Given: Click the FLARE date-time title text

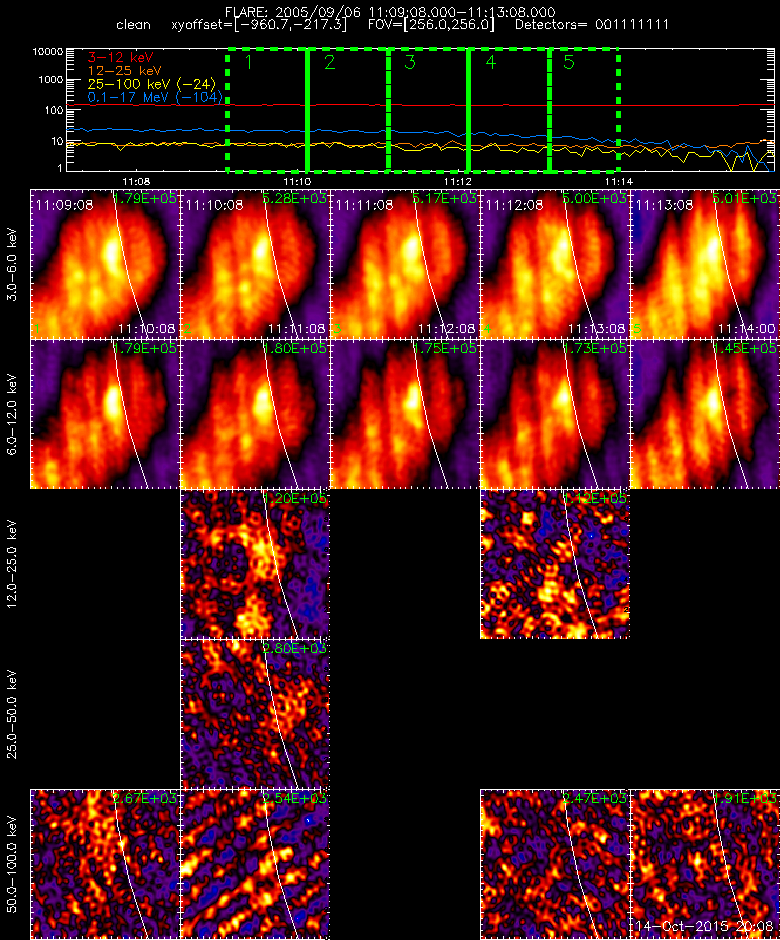Looking at the screenshot, I should [x=390, y=12].
